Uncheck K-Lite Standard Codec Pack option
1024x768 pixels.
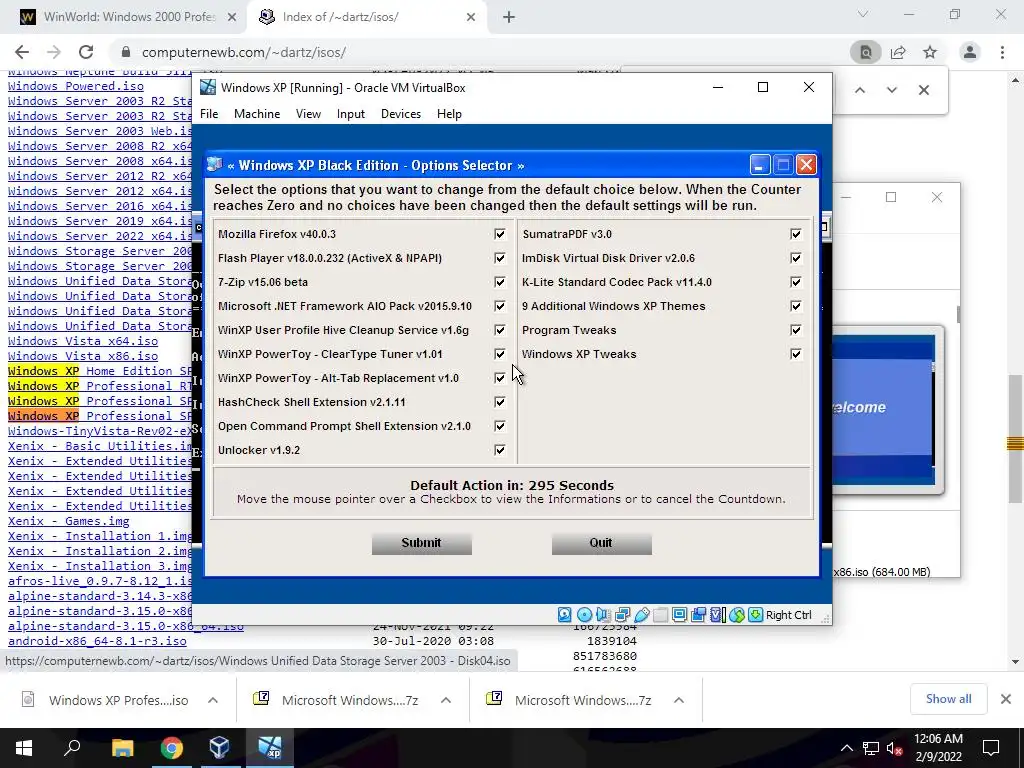pos(795,282)
